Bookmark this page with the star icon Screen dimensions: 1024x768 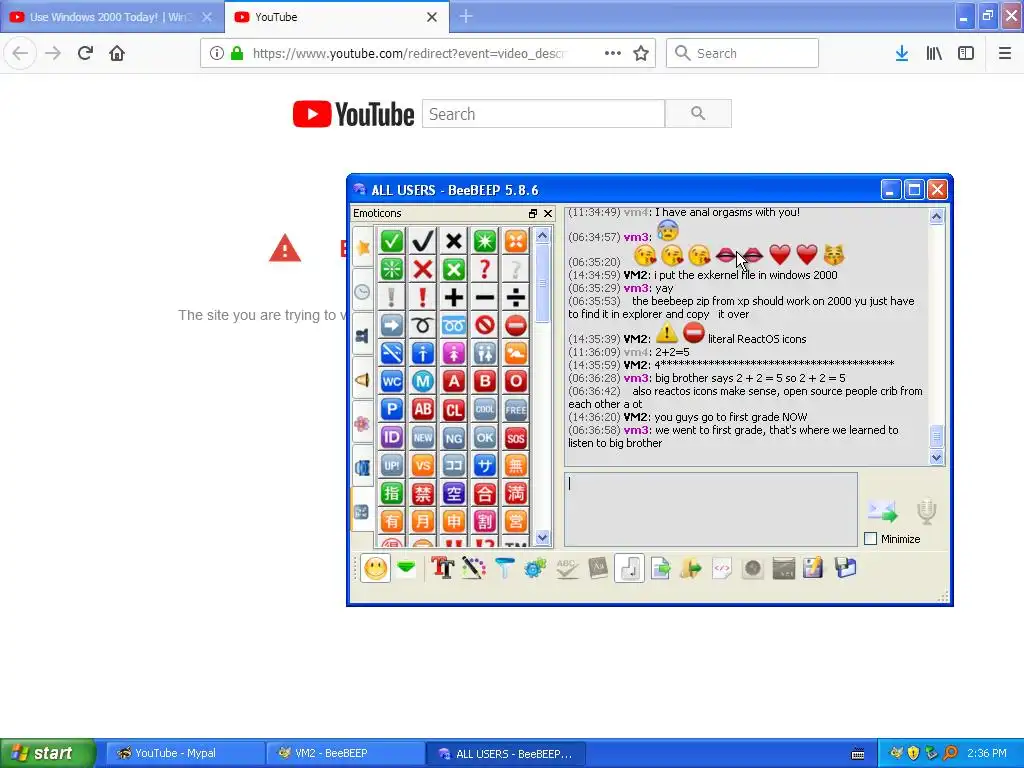coord(641,53)
